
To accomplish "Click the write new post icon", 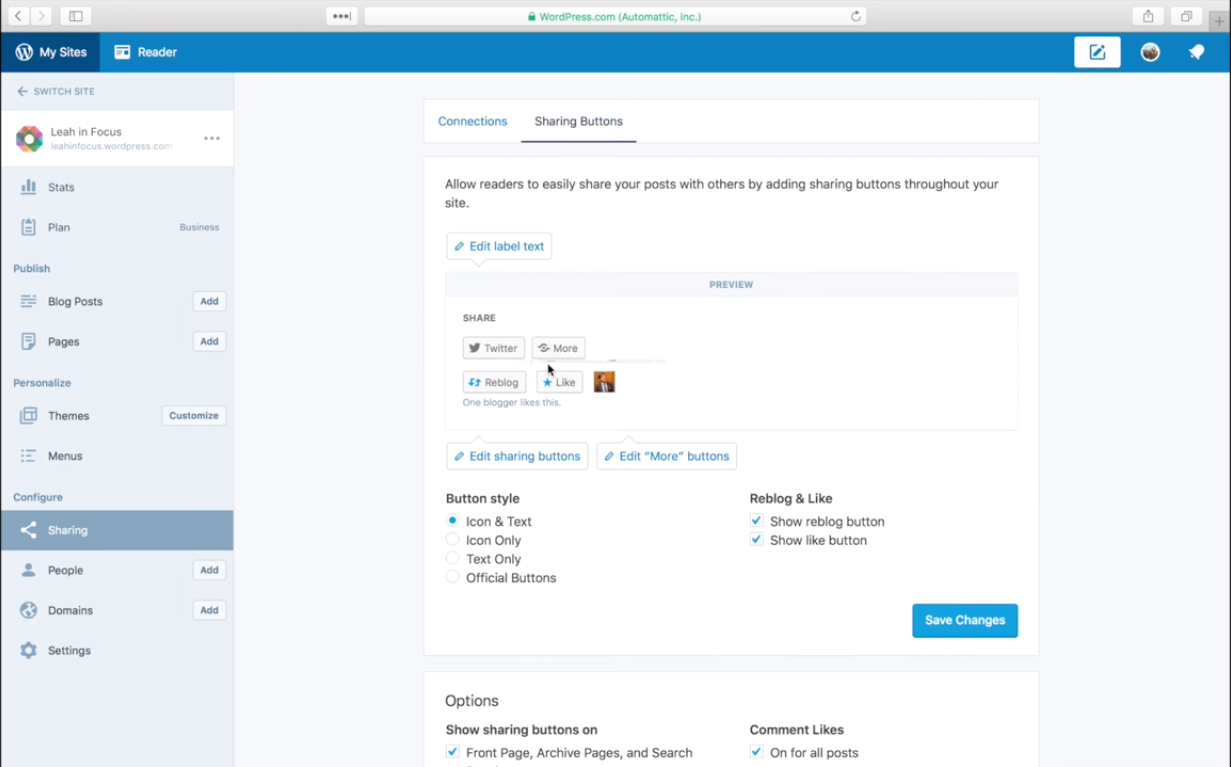I will pos(1096,52).
